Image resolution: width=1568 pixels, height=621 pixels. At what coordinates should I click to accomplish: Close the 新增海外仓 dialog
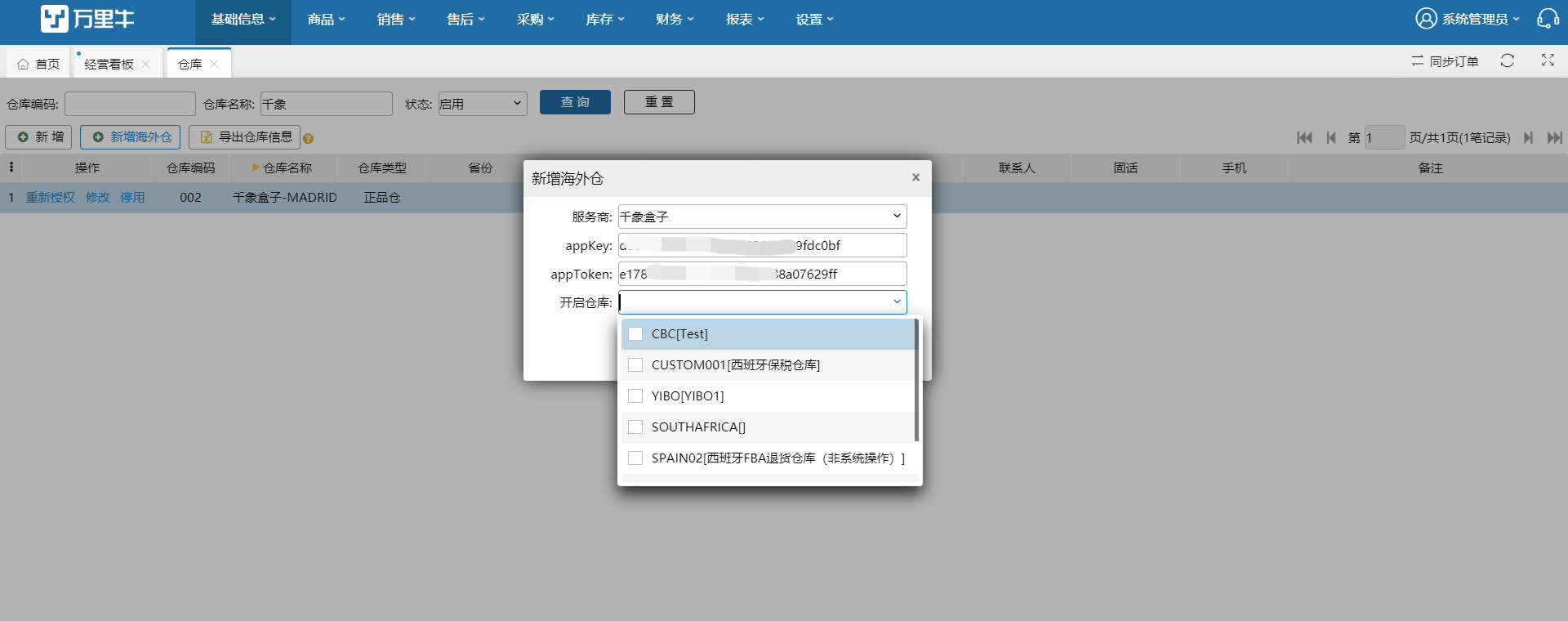tap(915, 177)
